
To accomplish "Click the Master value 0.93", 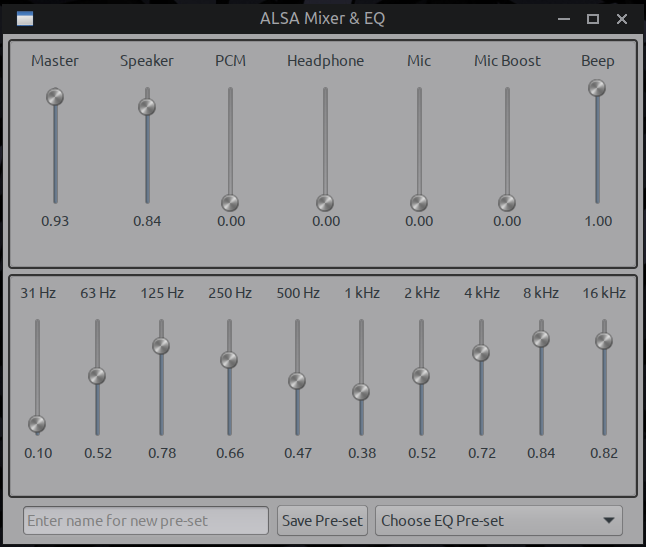I will point(55,221).
